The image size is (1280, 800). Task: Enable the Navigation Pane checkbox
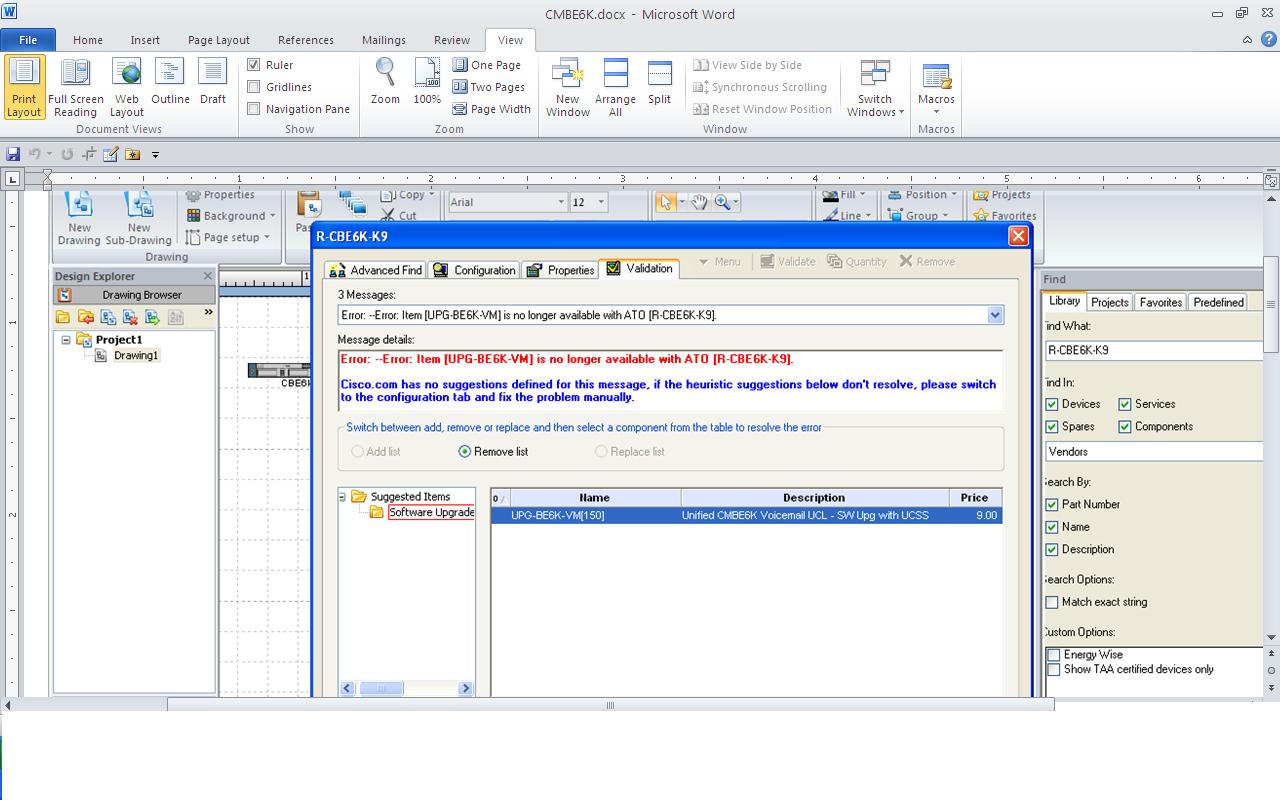click(x=254, y=109)
